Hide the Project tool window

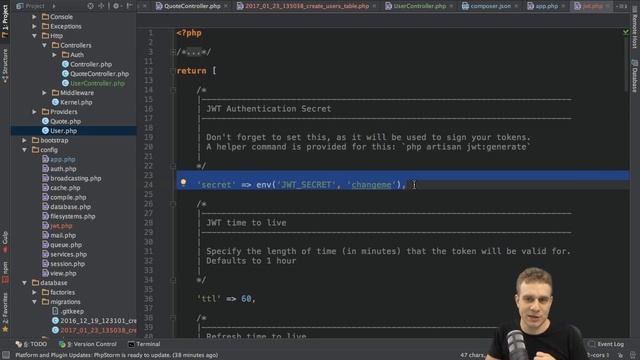coord(129,6)
